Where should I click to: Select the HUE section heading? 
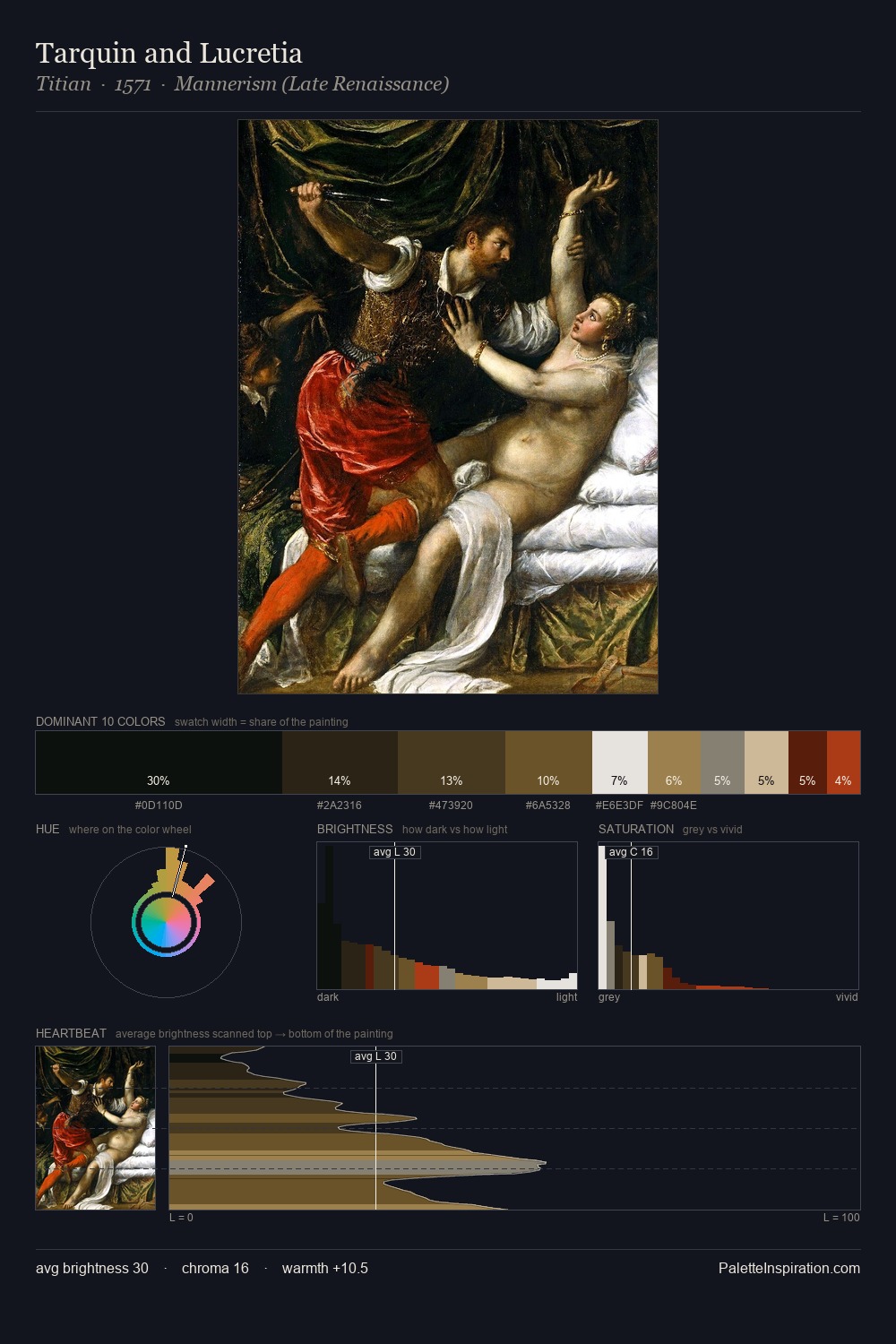pyautogui.click(x=47, y=829)
